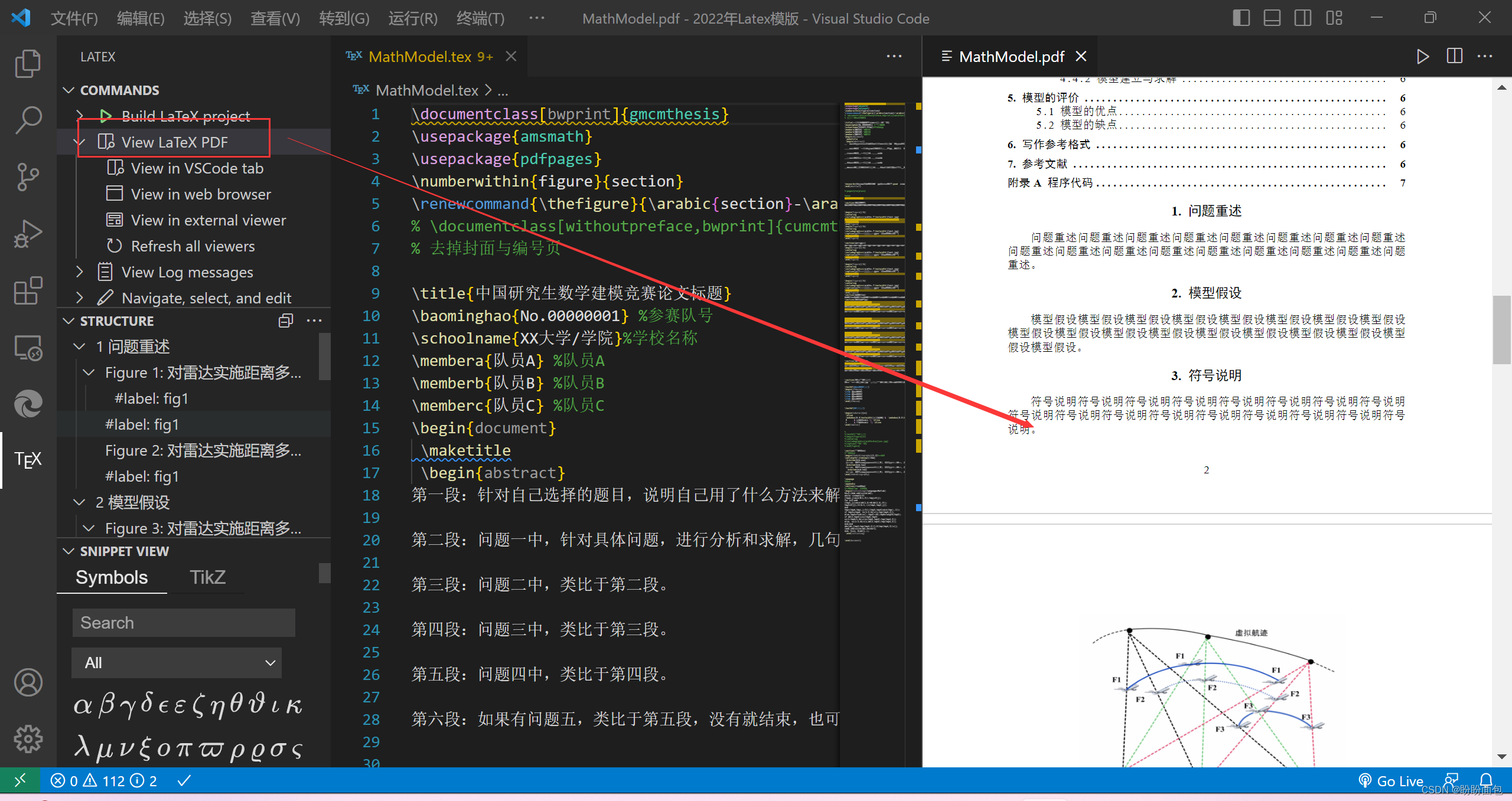Image resolution: width=1512 pixels, height=801 pixels.
Task: Open the All filter dropdown in Snippet View
Action: click(176, 662)
